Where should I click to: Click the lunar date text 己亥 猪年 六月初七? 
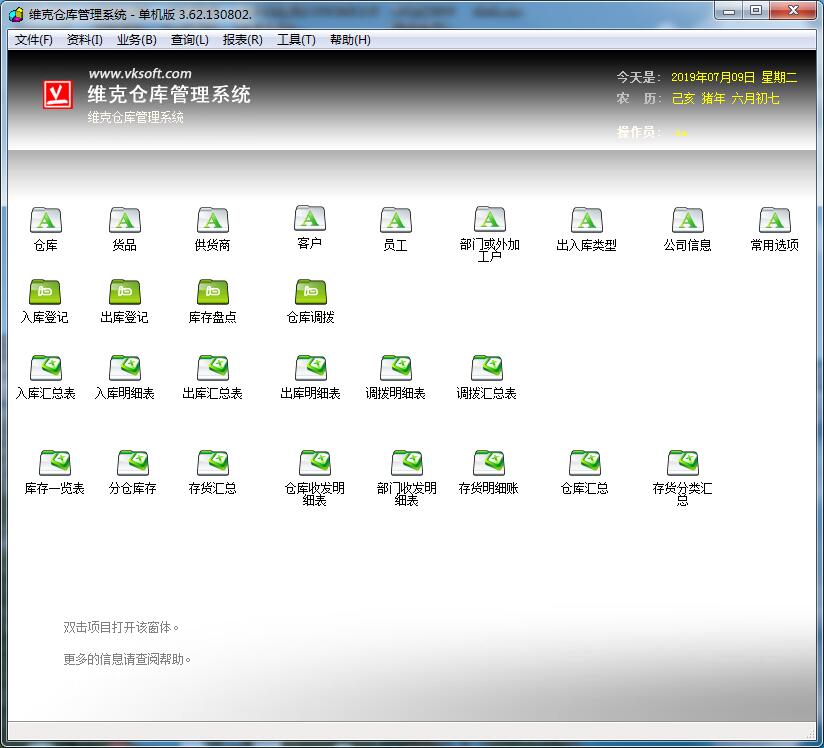725,98
